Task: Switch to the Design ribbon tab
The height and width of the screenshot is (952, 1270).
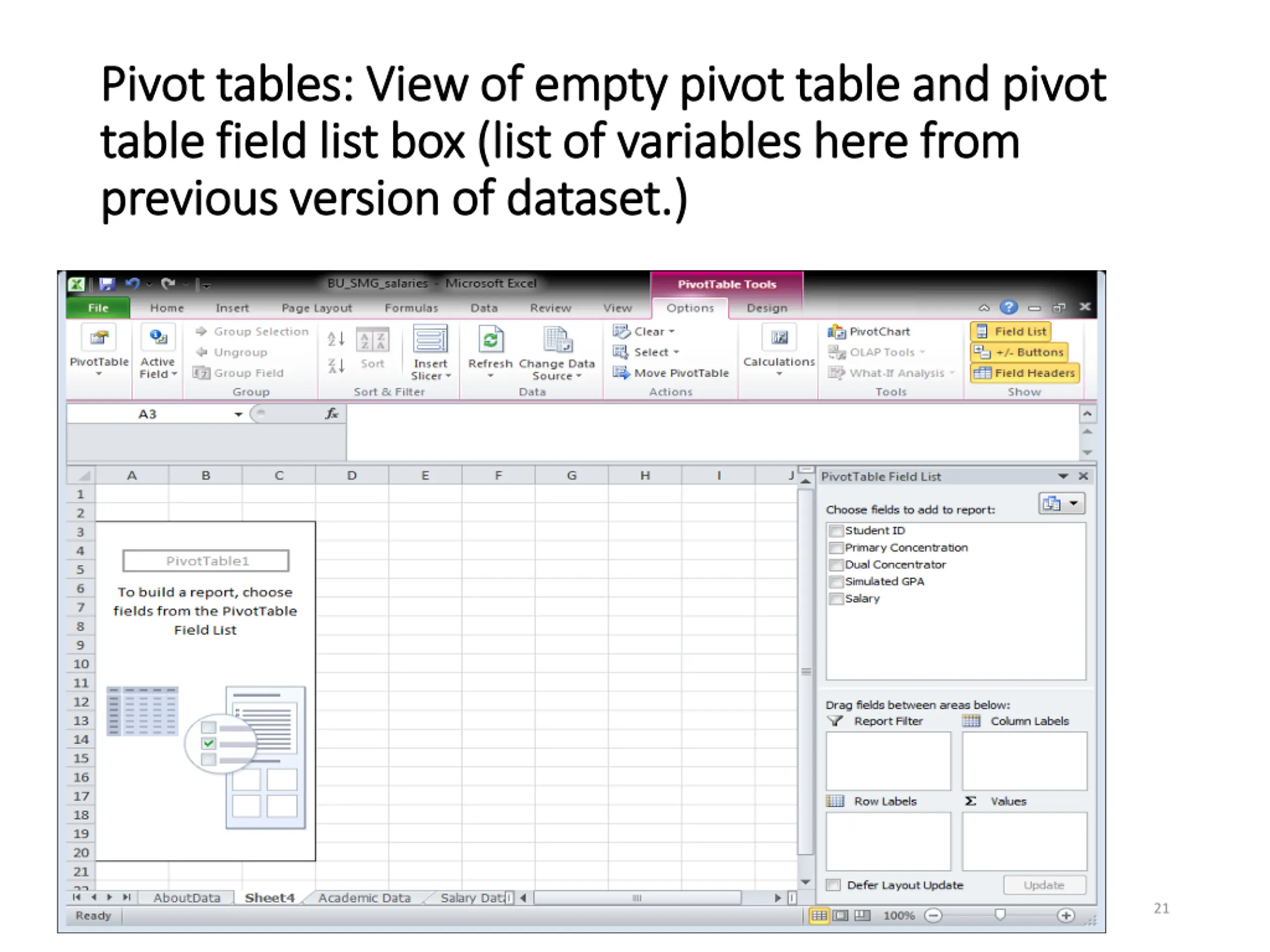Action: coord(766,308)
